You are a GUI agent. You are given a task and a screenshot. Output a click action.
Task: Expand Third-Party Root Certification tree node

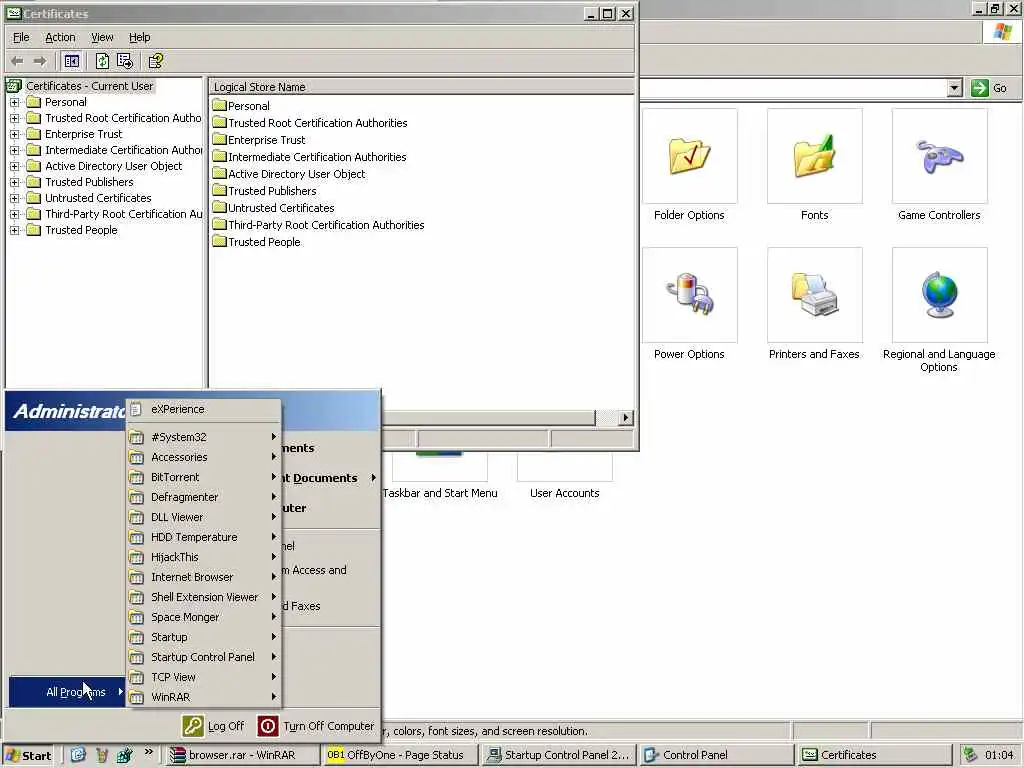[x=14, y=214]
